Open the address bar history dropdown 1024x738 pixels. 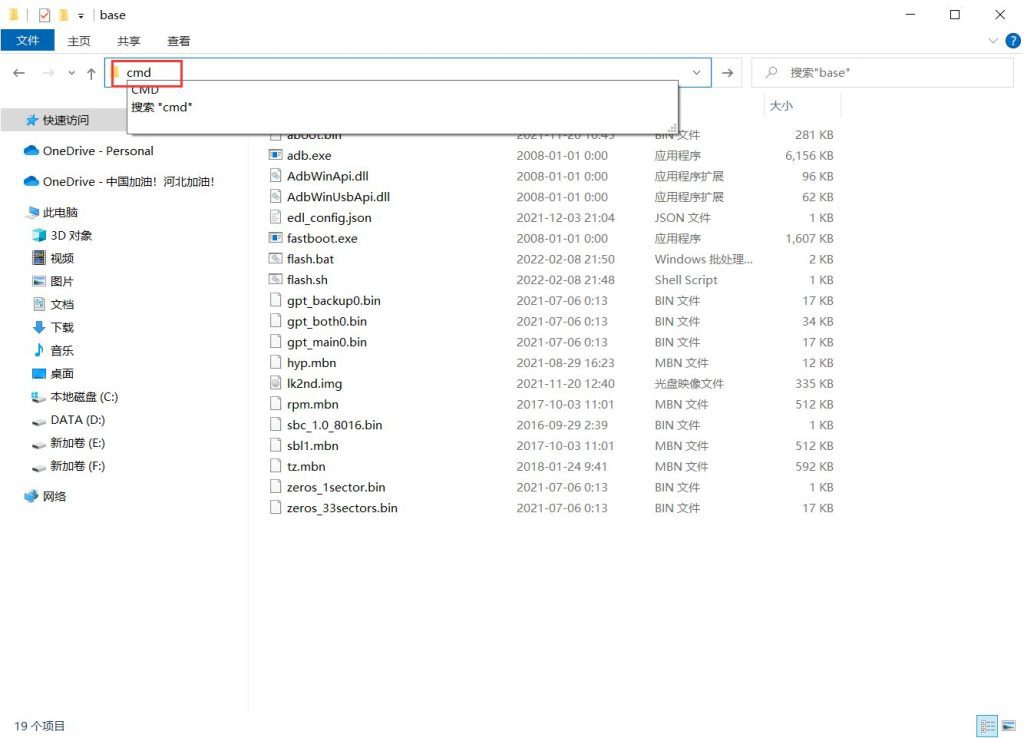[696, 72]
